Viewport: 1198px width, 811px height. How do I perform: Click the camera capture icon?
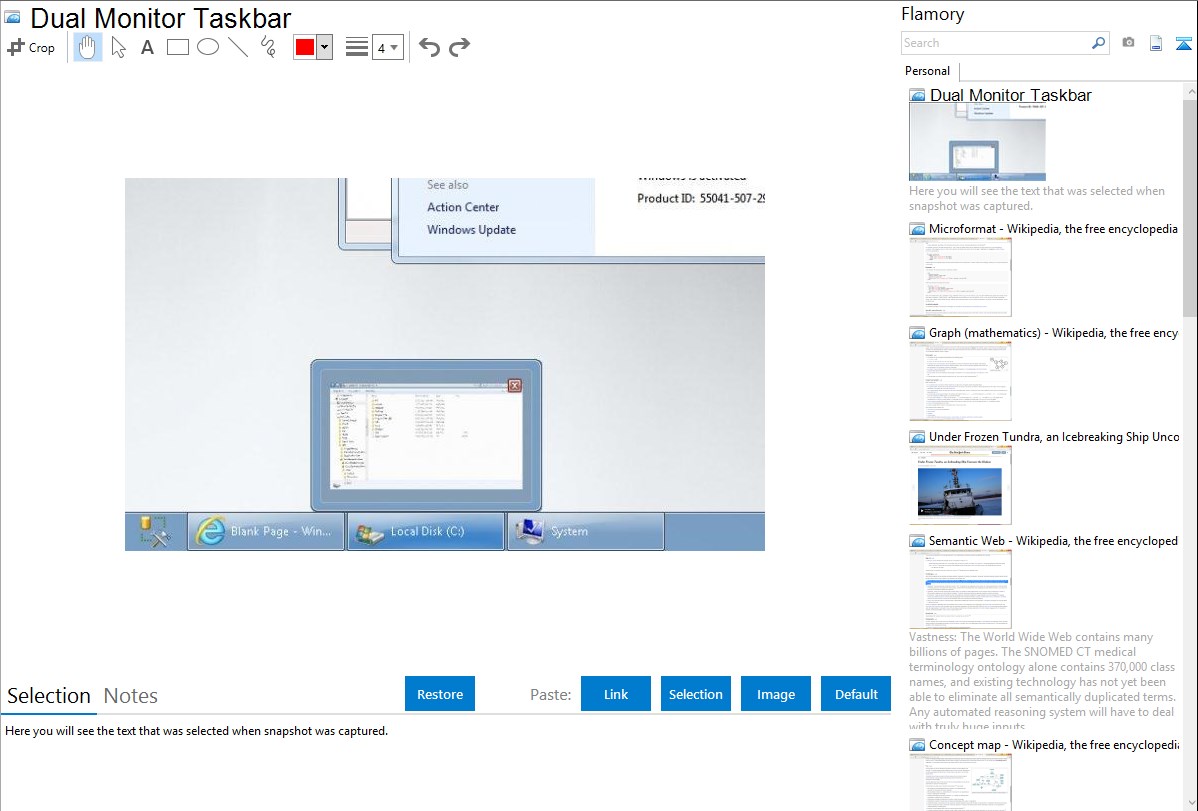click(1128, 43)
